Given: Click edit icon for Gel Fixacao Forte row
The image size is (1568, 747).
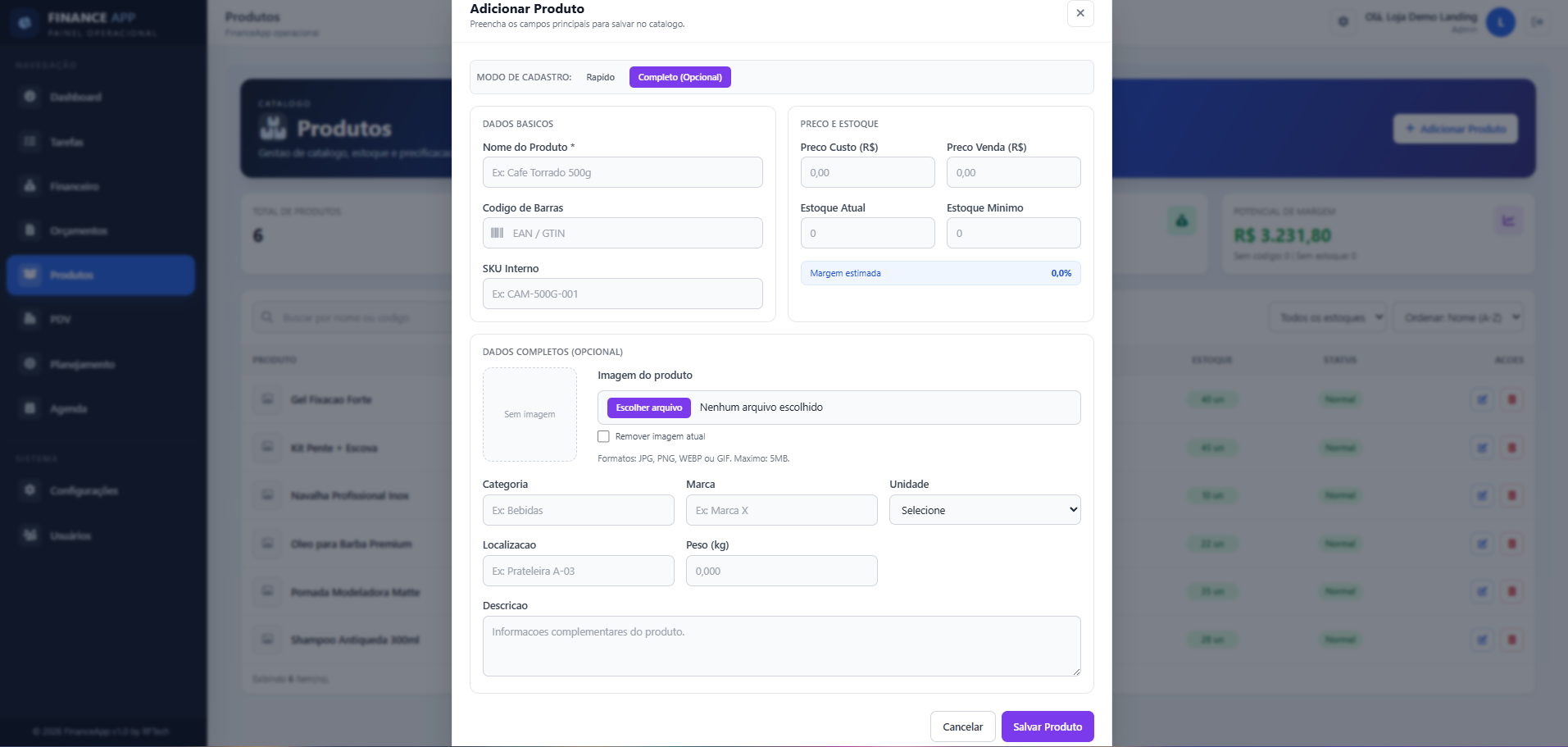Looking at the screenshot, I should [x=1482, y=400].
